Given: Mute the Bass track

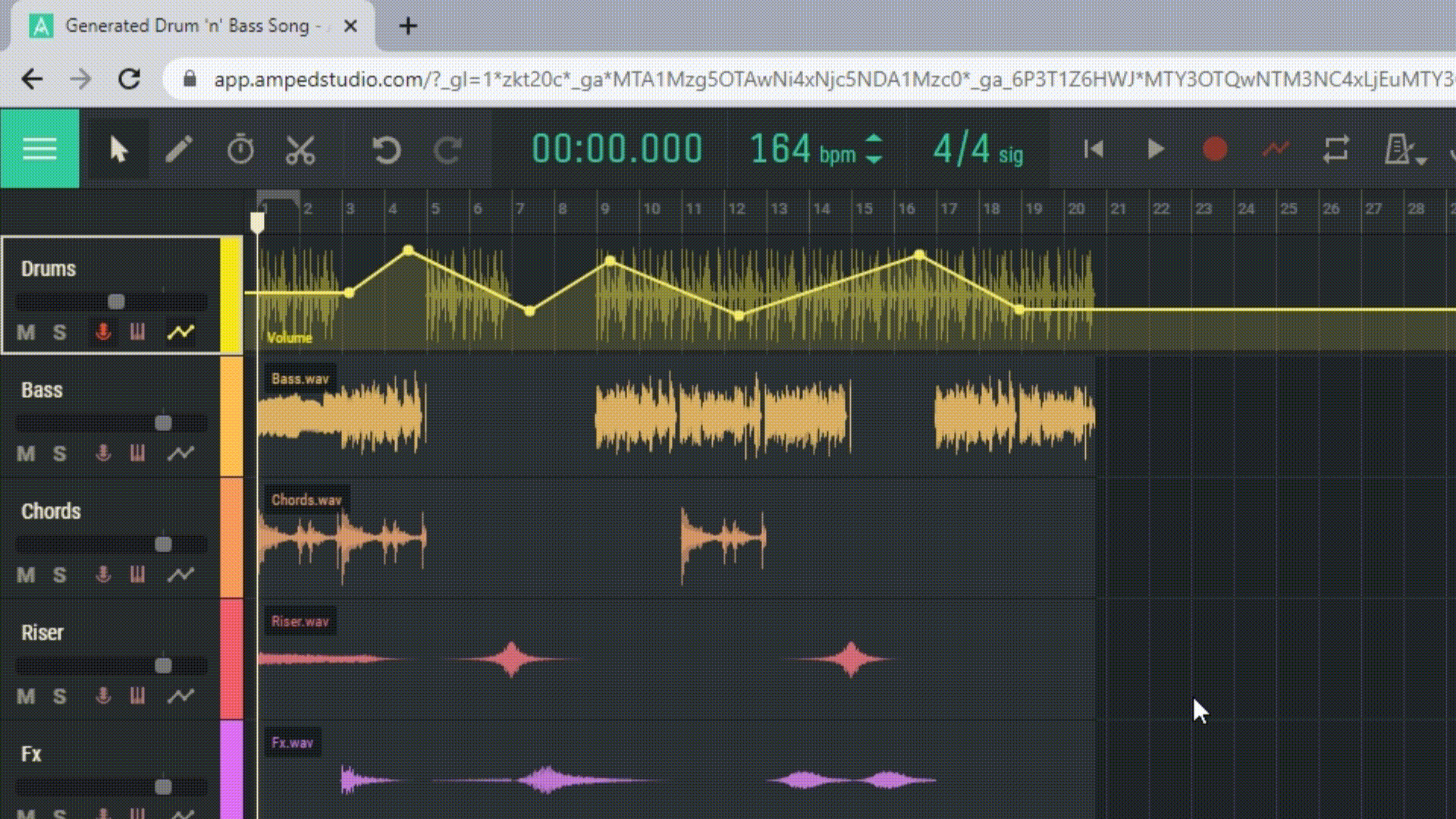Looking at the screenshot, I should coord(26,453).
